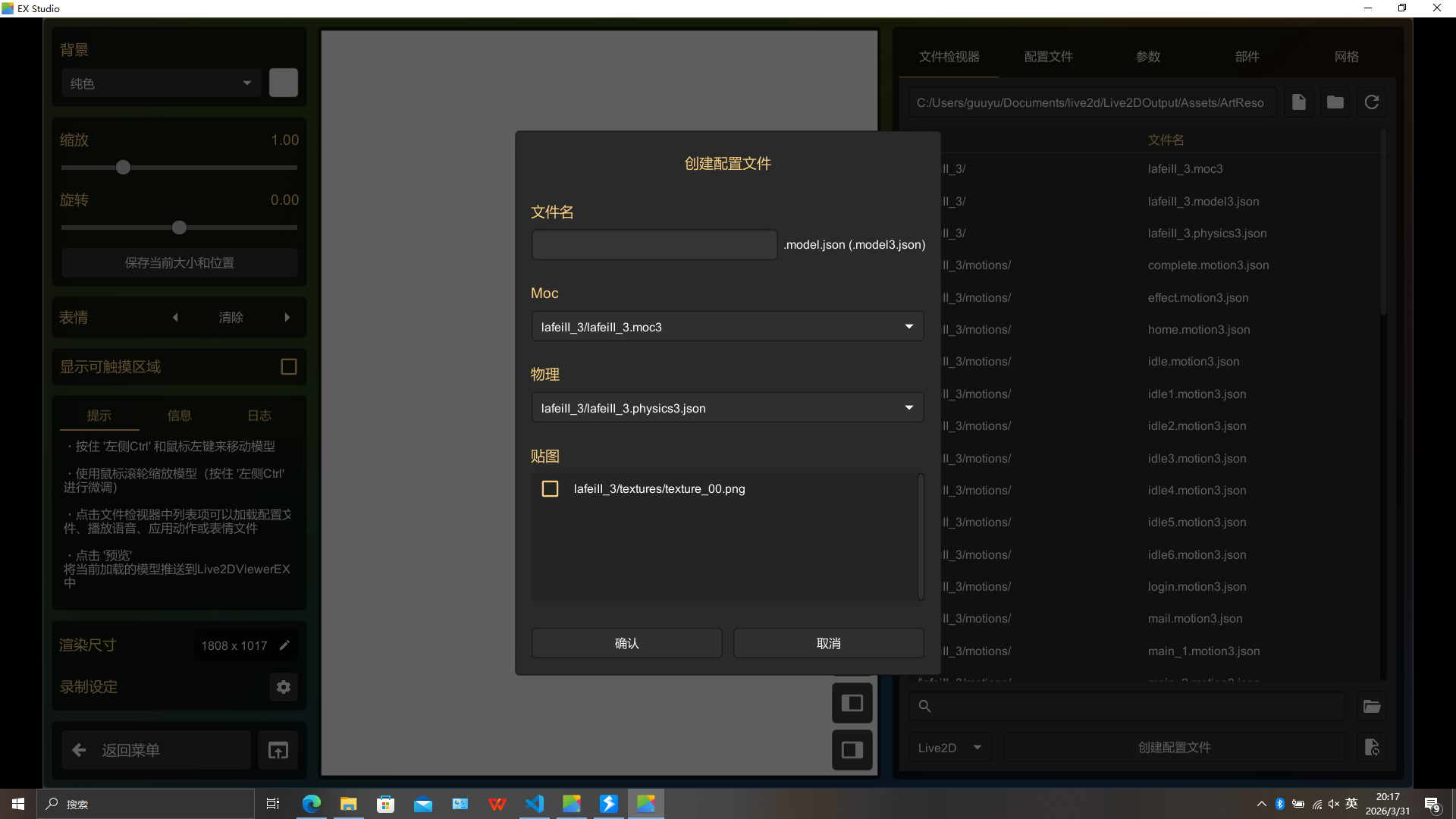
Task: Open the 纯色 background type dropdown
Action: pos(161,83)
